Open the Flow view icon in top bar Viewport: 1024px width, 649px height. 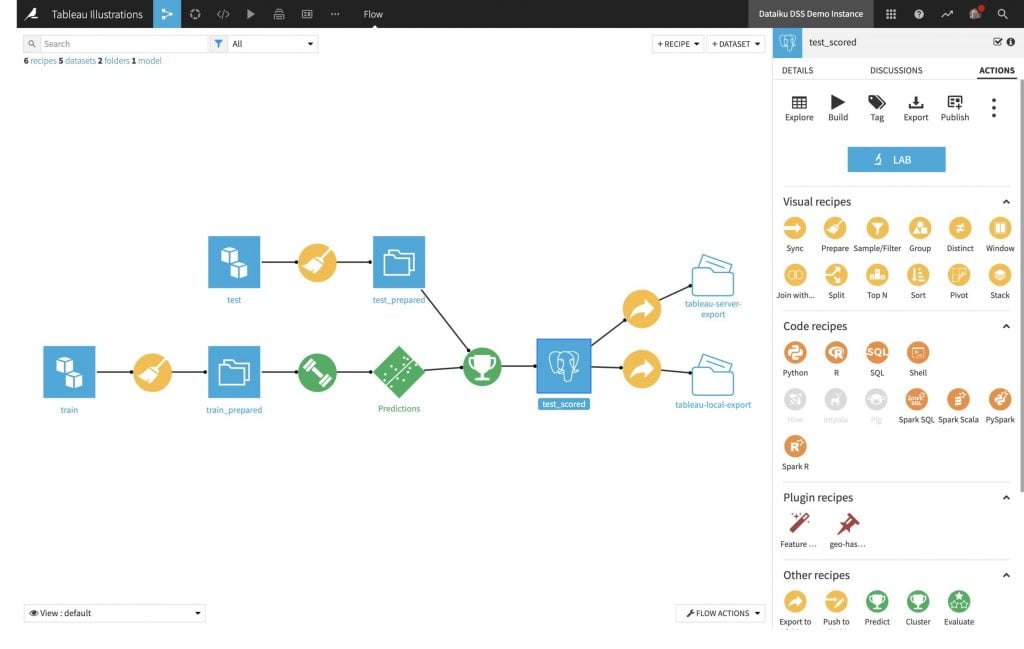click(167, 14)
